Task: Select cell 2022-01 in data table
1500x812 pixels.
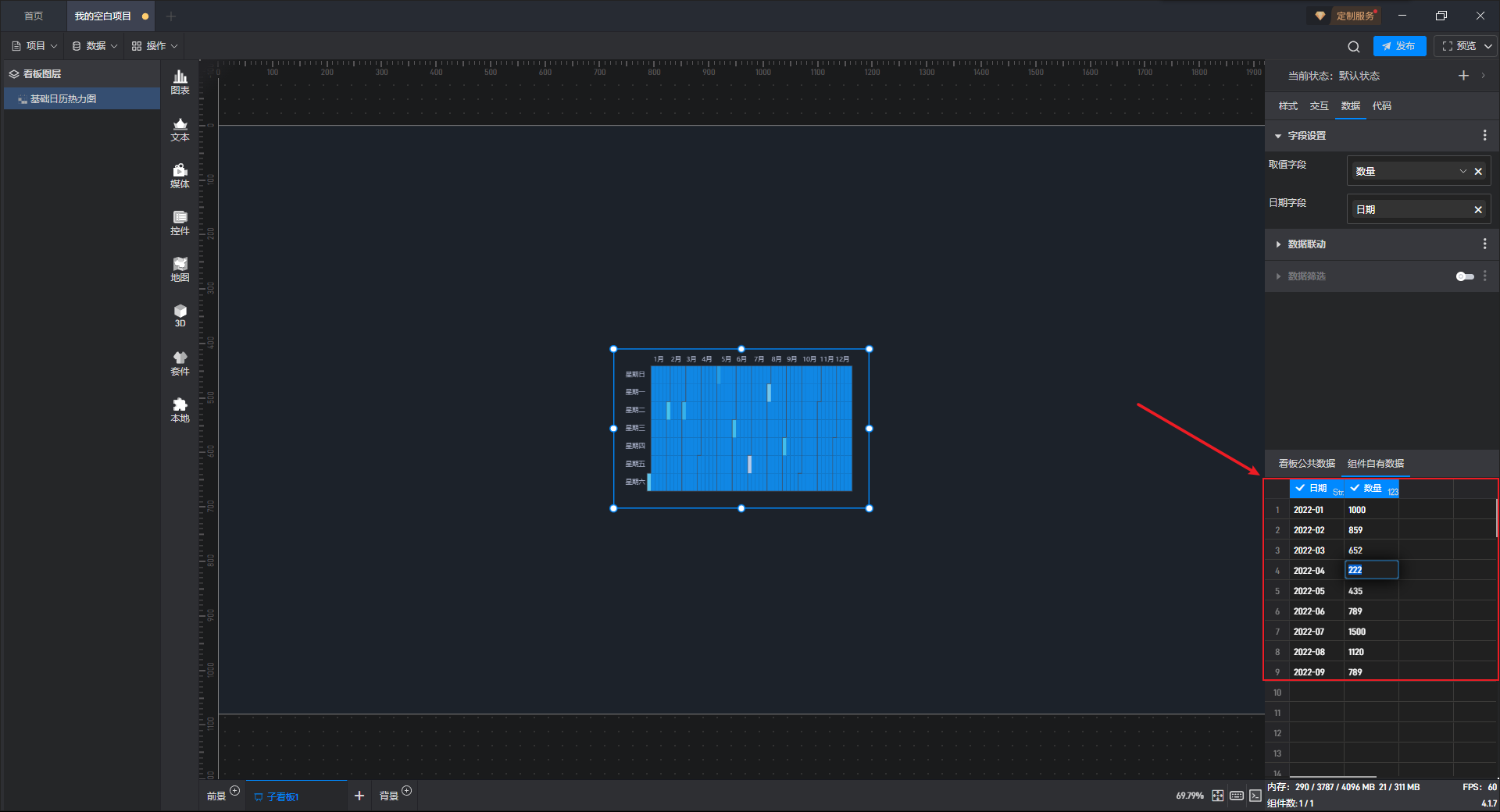Action: [1316, 510]
